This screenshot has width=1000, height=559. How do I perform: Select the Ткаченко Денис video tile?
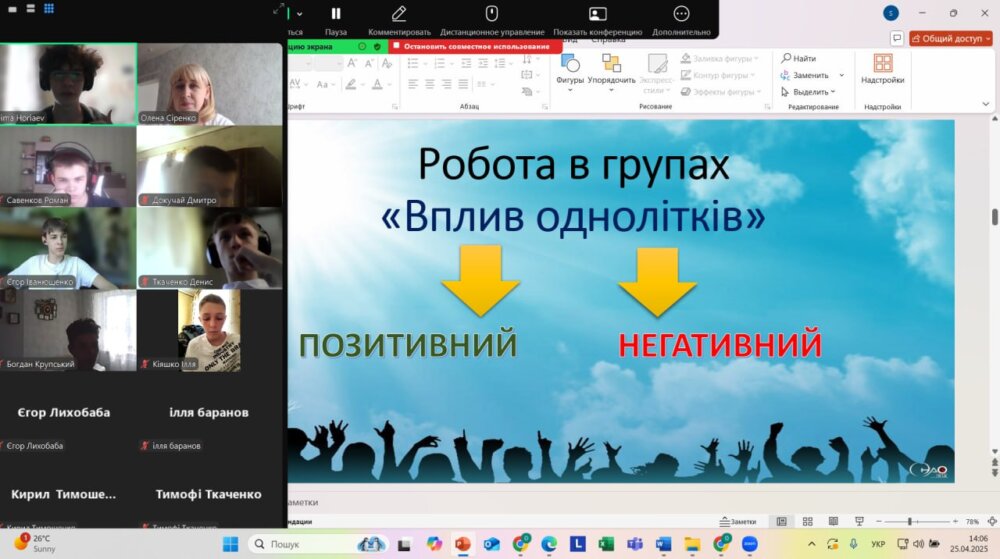click(x=210, y=248)
